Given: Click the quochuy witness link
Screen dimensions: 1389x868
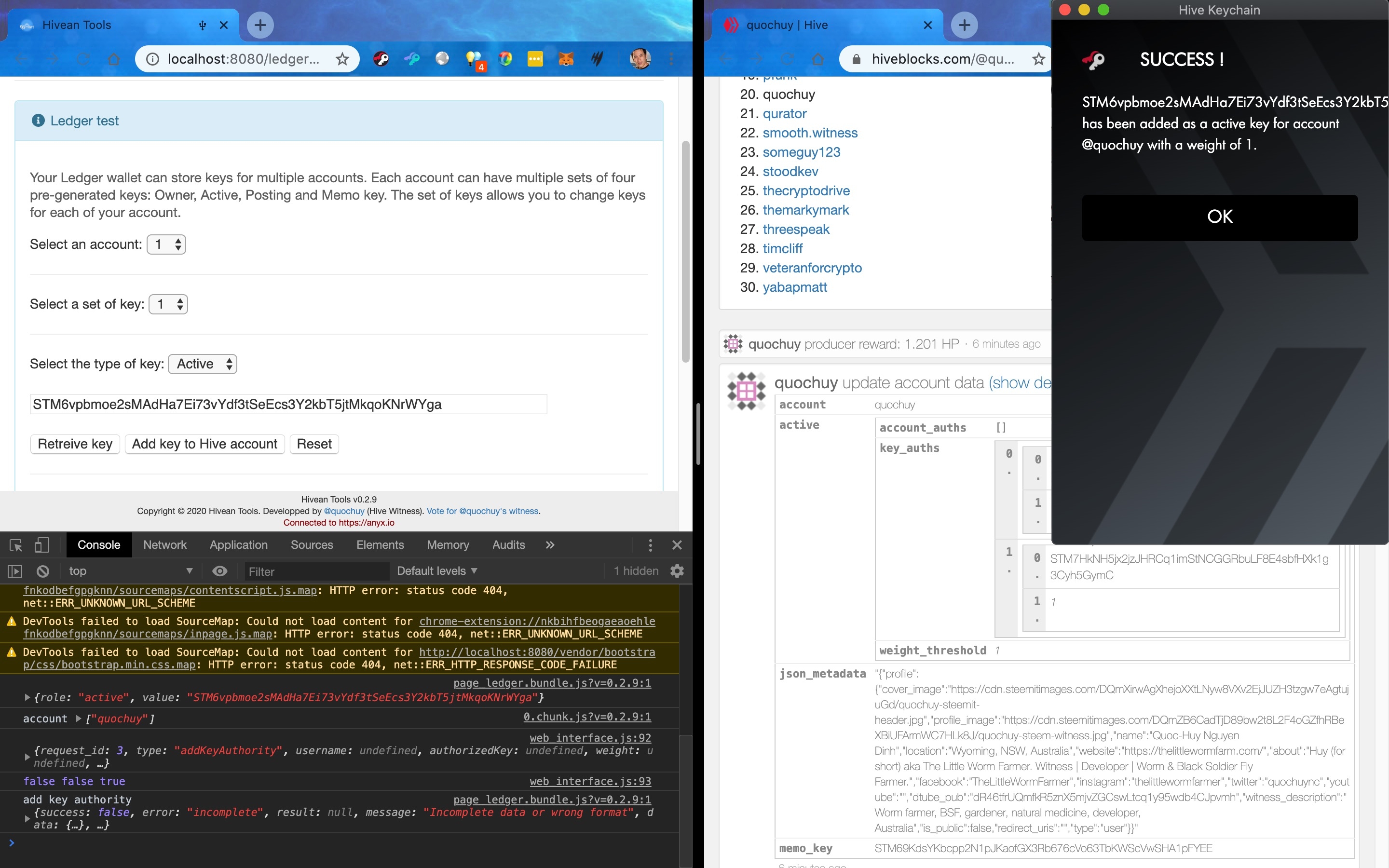Looking at the screenshot, I should (482, 511).
